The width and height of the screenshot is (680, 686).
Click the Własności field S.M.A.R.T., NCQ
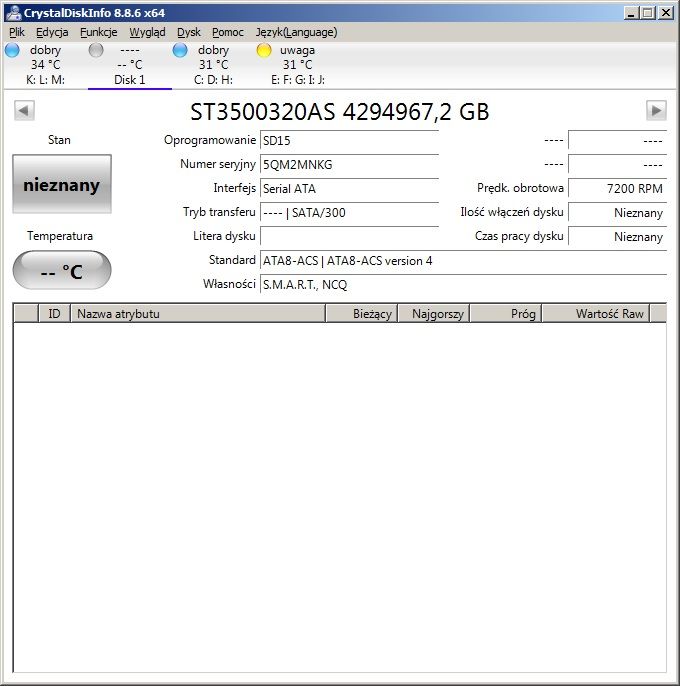pos(463,285)
